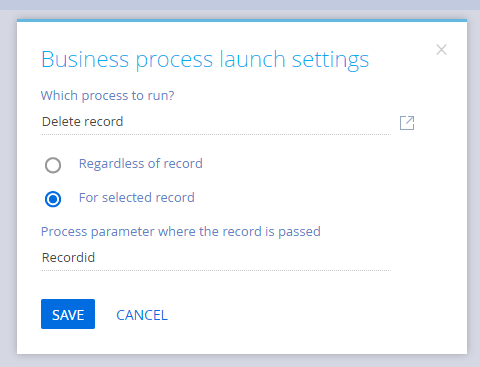Click the For selected record label text

tap(137, 198)
